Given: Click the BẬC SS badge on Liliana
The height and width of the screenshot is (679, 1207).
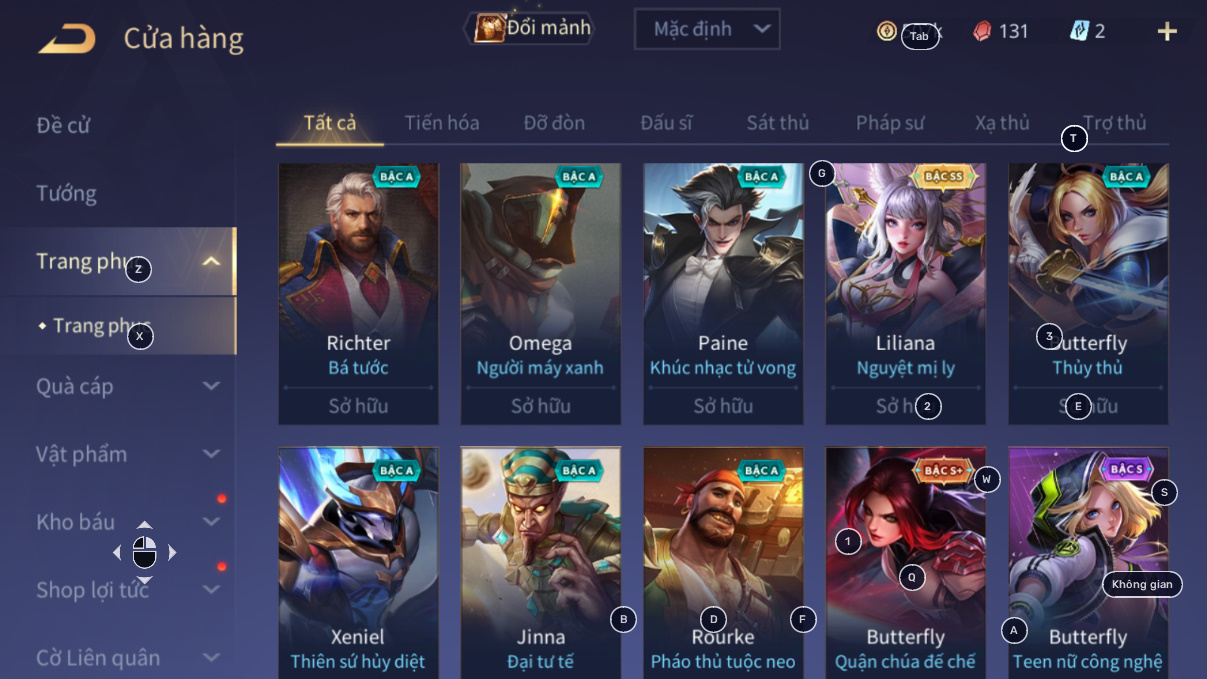Looking at the screenshot, I should 943,177.
